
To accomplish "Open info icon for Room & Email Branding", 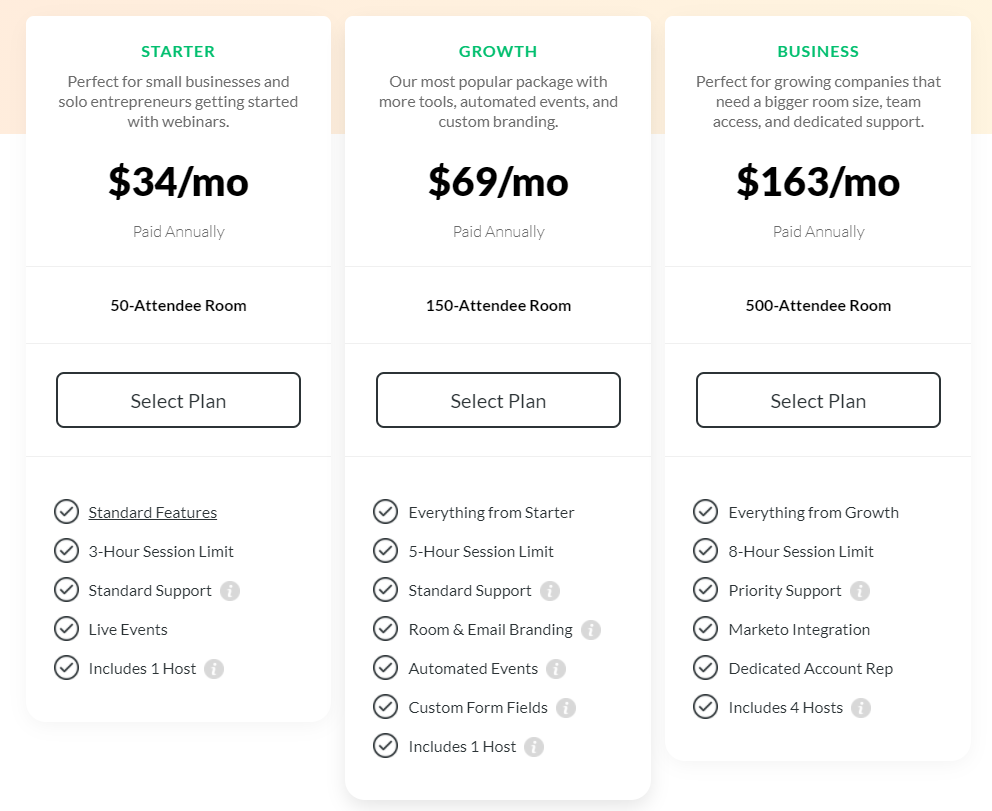I will (591, 630).
